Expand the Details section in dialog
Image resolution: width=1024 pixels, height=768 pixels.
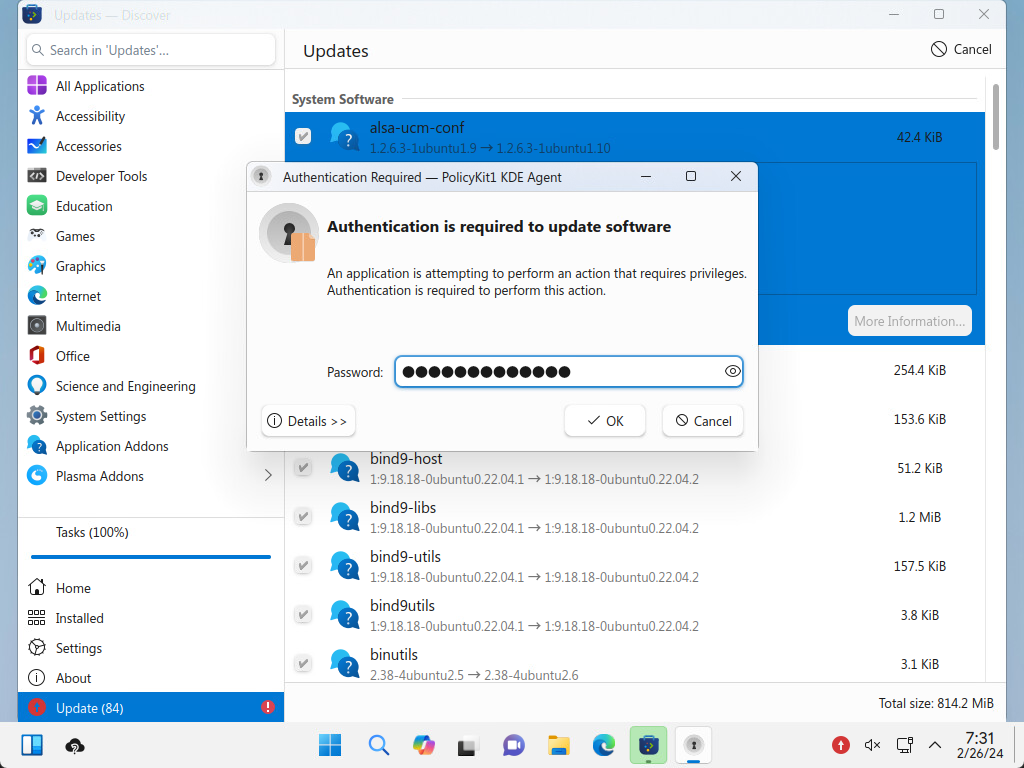click(308, 421)
